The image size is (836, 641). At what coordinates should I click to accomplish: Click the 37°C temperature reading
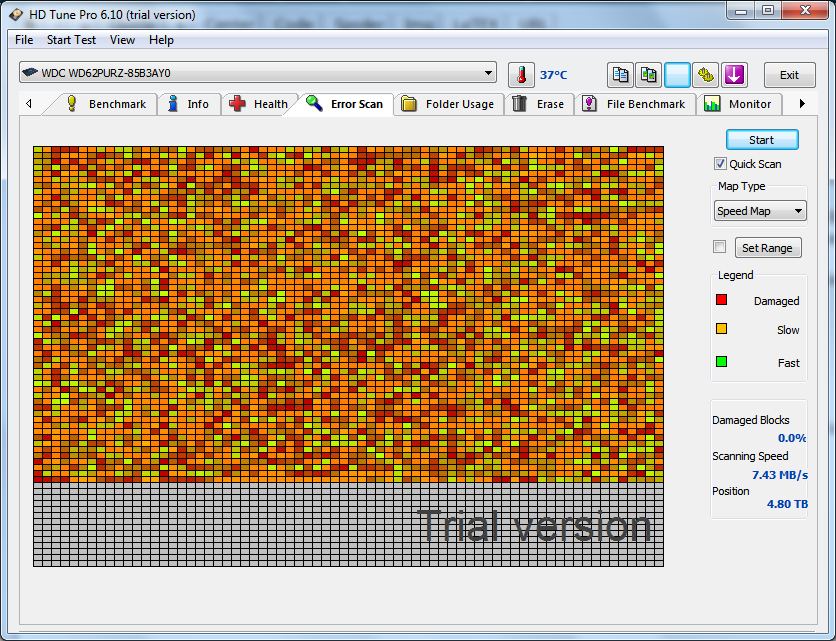[553, 75]
